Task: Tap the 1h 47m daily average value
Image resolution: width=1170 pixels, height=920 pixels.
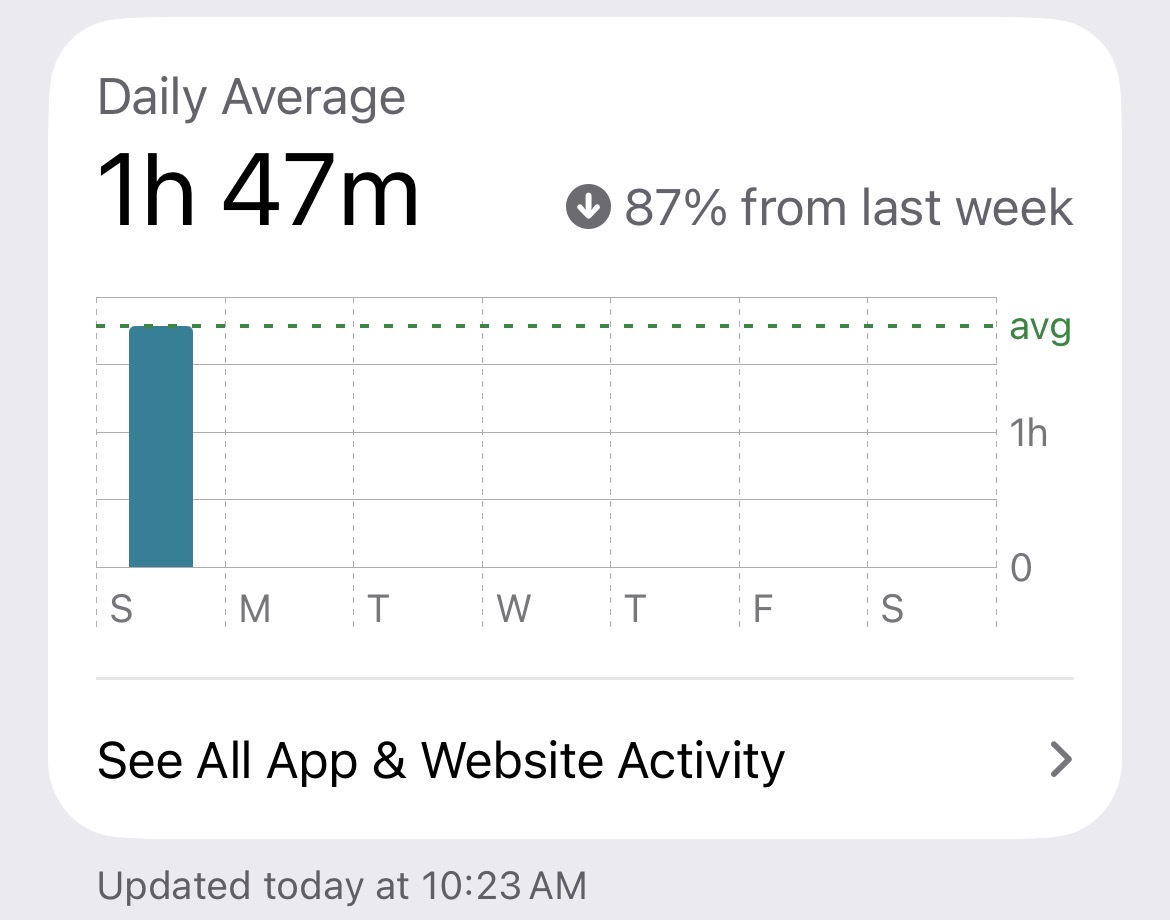Action: (x=258, y=190)
